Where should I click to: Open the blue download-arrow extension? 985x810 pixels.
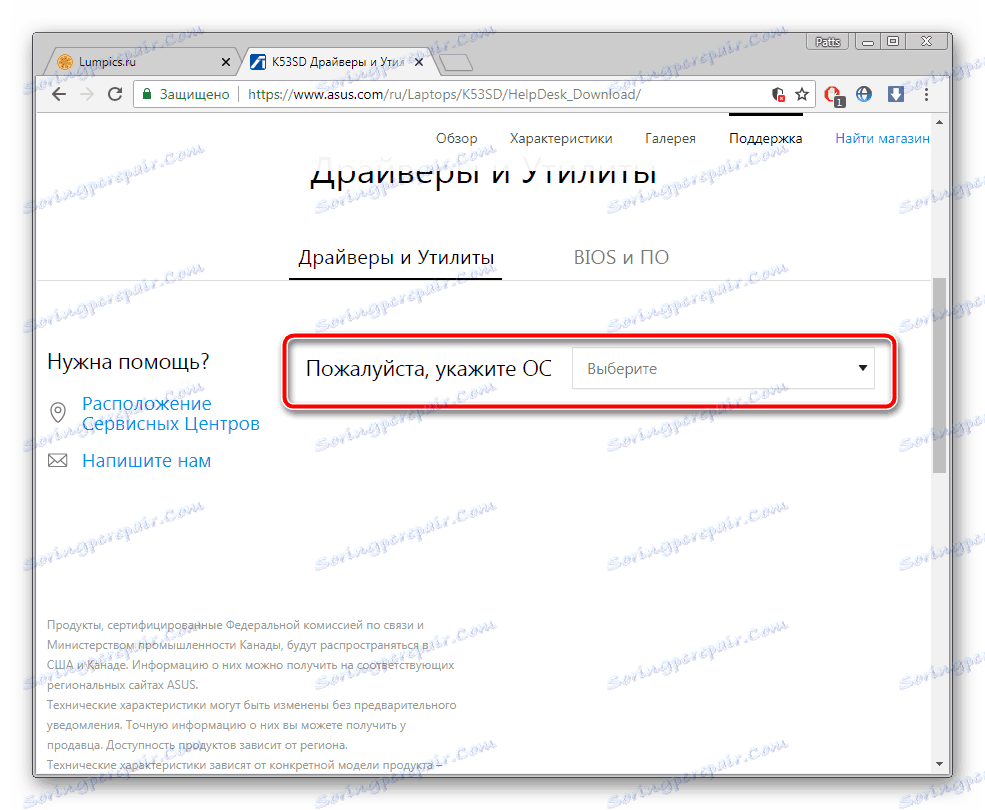[x=894, y=94]
